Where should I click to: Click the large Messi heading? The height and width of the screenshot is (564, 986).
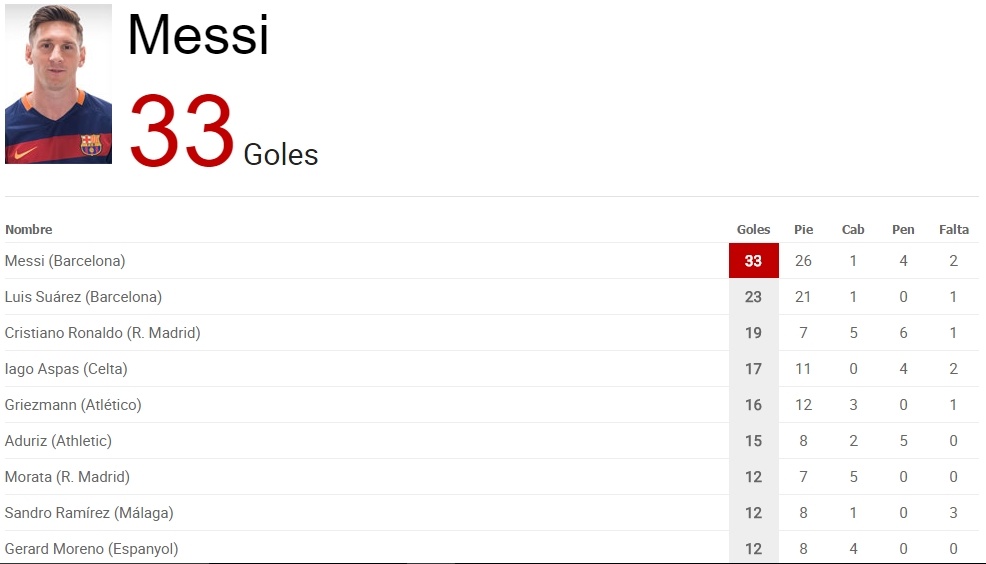[198, 35]
